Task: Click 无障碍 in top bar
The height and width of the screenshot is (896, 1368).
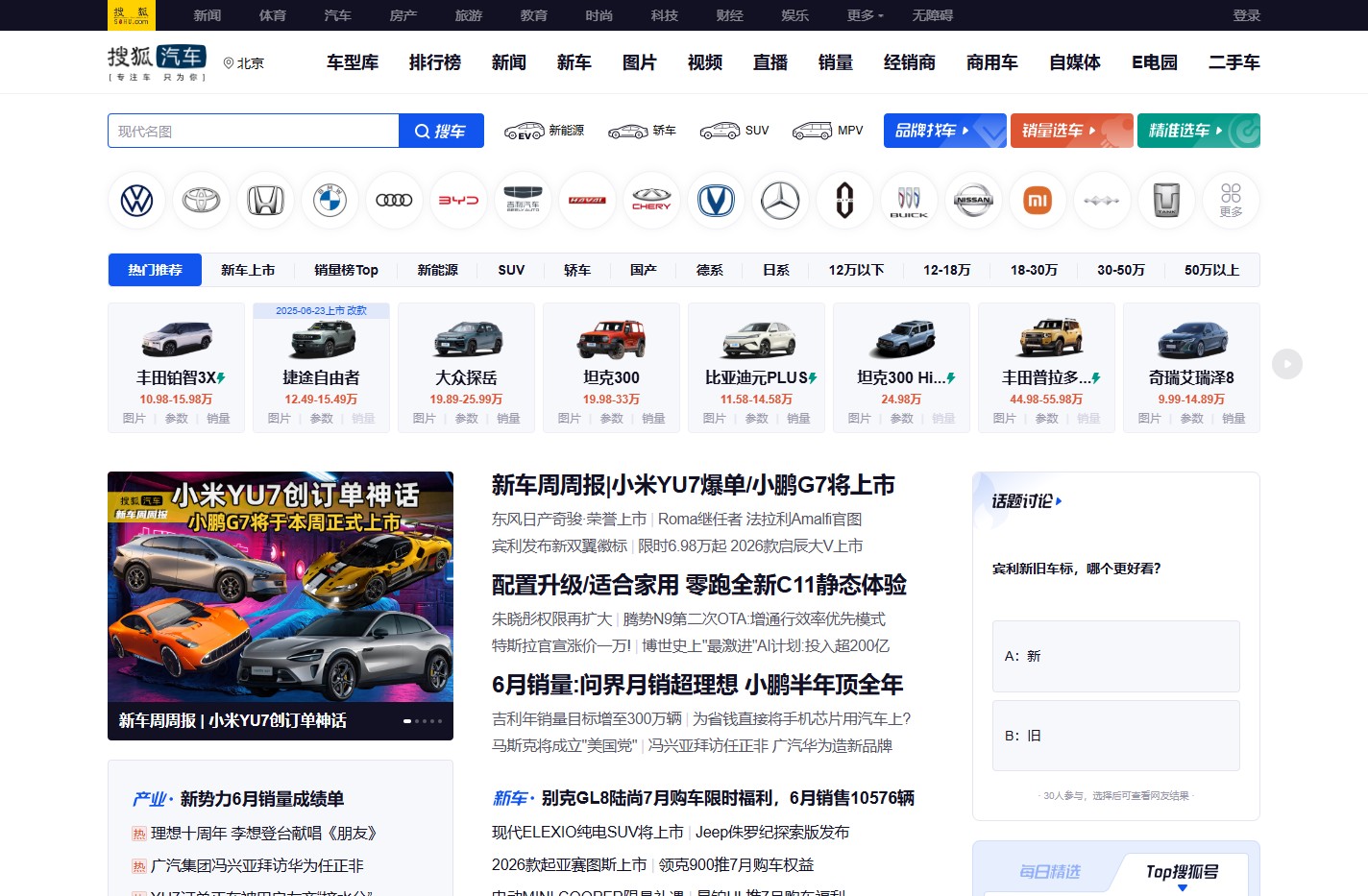Action: pos(933,15)
